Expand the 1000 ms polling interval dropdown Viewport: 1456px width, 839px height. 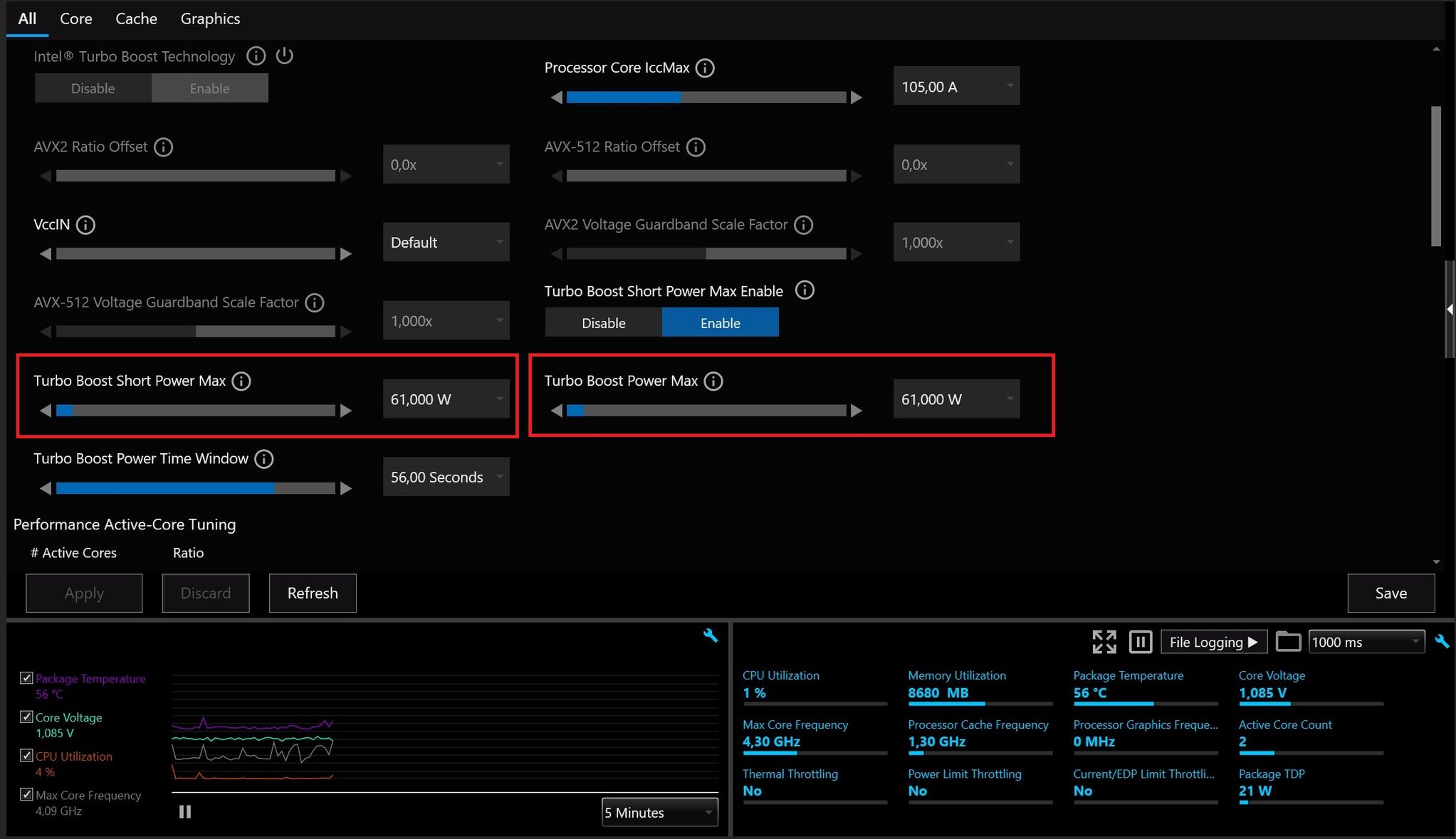coord(1366,642)
